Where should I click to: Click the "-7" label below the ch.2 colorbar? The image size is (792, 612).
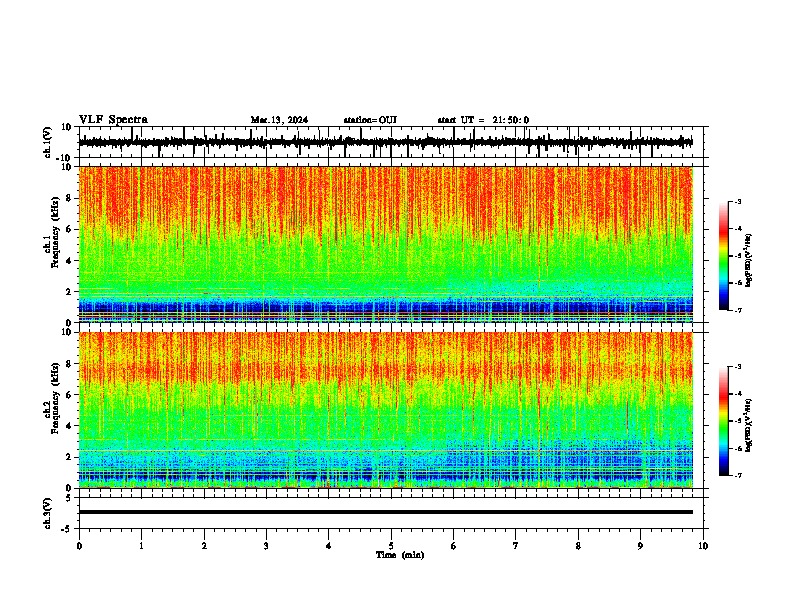pyautogui.click(x=737, y=475)
